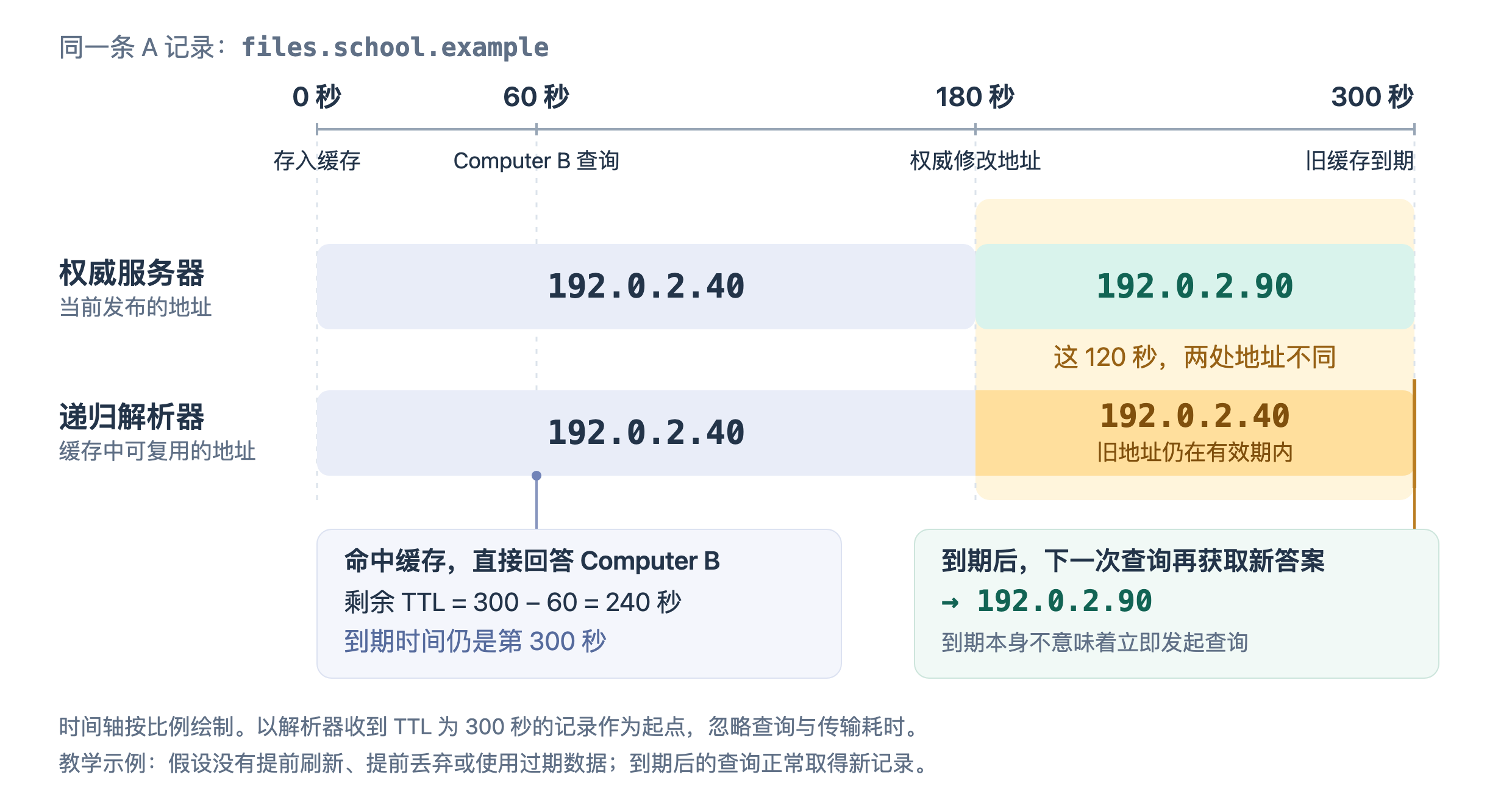
Task: Click 192.0.2.40 in the blue resolver bar
Action: 646,433
